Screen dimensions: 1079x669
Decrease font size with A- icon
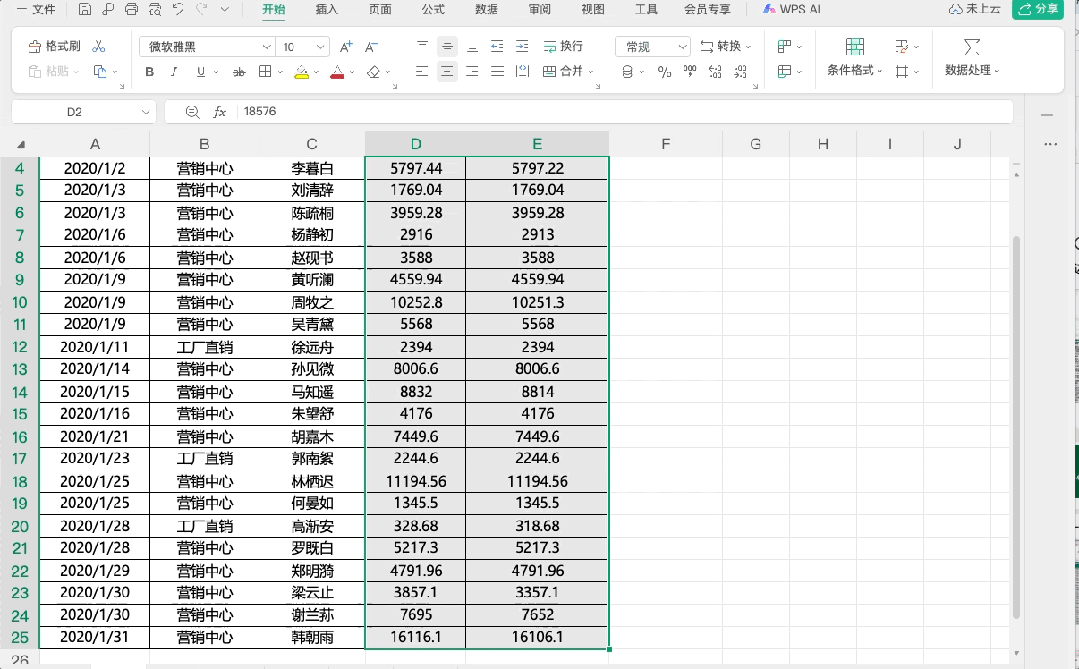(371, 46)
